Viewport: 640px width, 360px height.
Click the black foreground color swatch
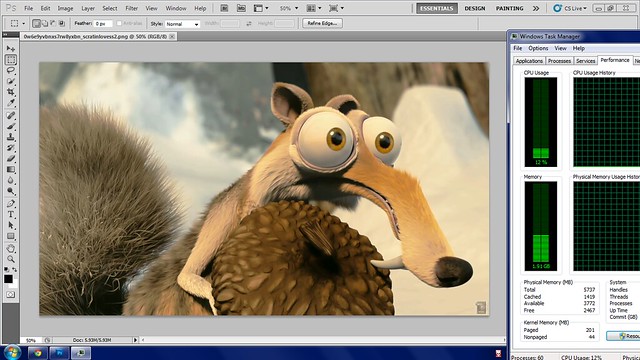[8, 278]
